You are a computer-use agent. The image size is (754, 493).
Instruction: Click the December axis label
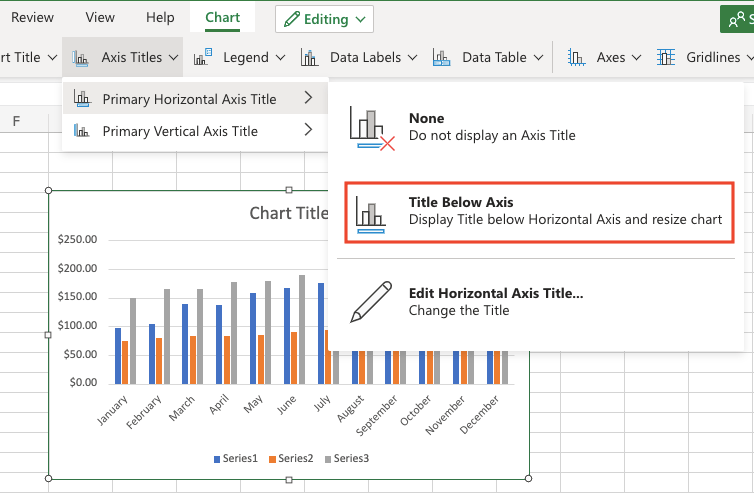tap(479, 415)
